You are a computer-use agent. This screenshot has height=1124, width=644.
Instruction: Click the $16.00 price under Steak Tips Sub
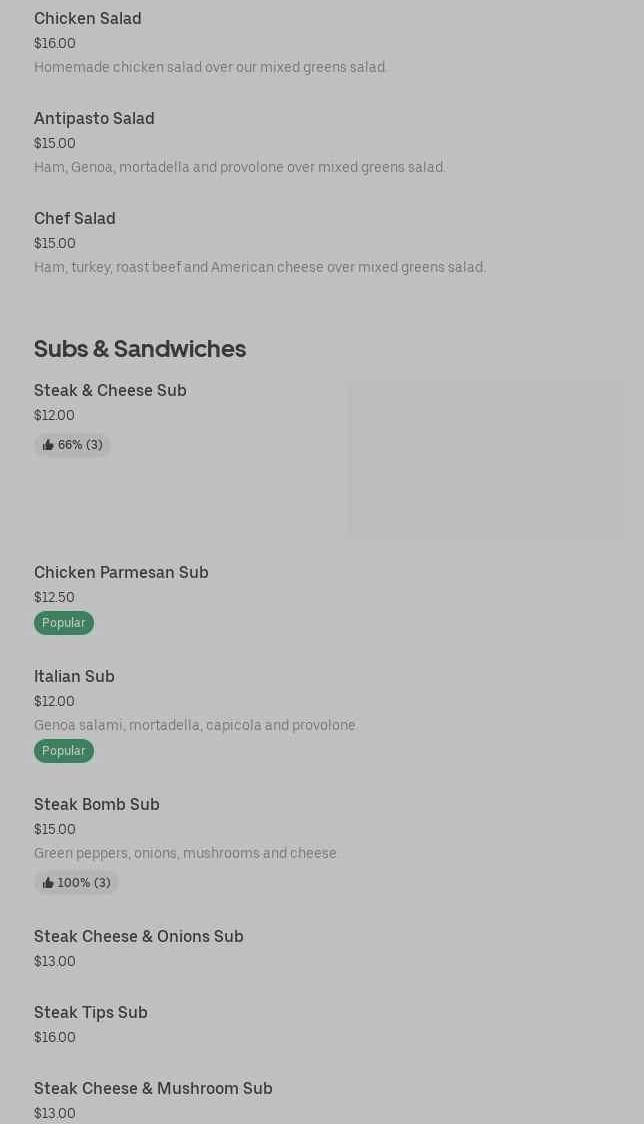point(55,1037)
